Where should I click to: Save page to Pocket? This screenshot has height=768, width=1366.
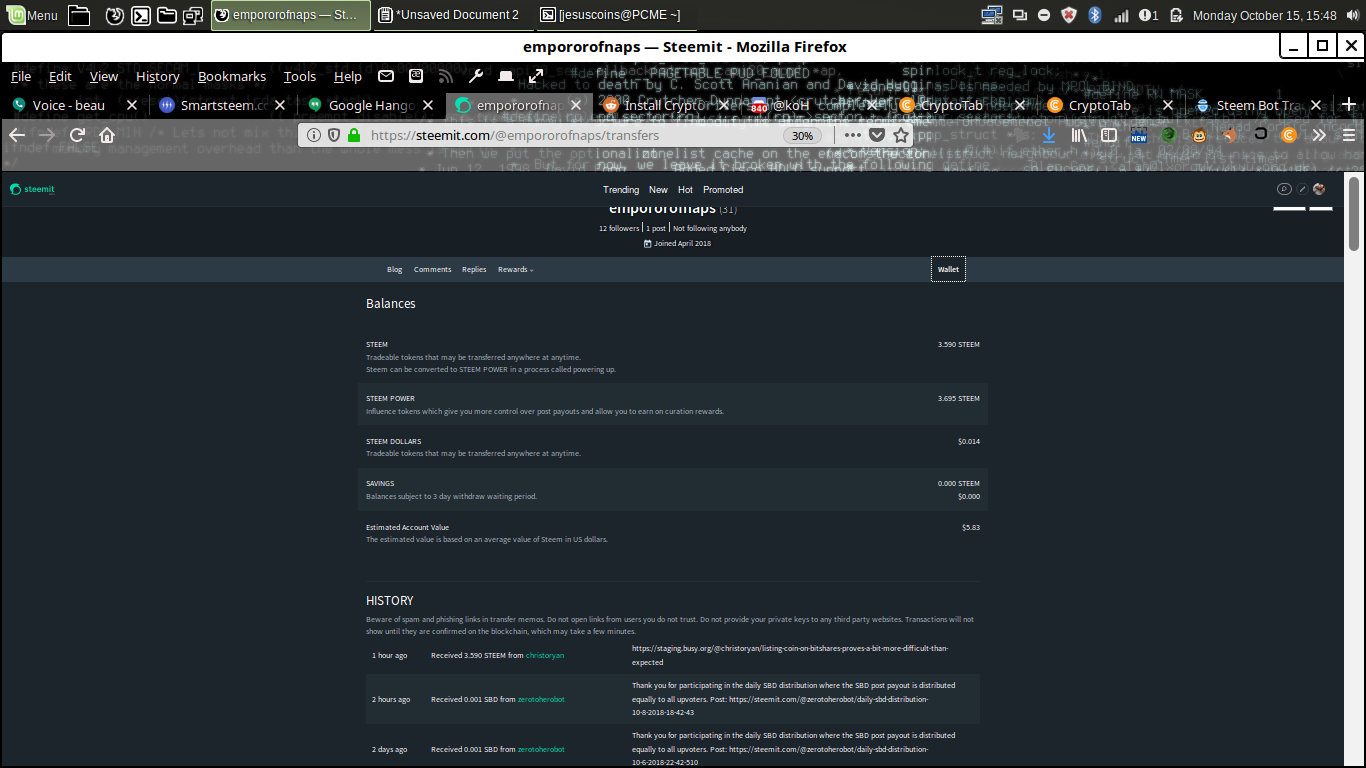pos(877,135)
